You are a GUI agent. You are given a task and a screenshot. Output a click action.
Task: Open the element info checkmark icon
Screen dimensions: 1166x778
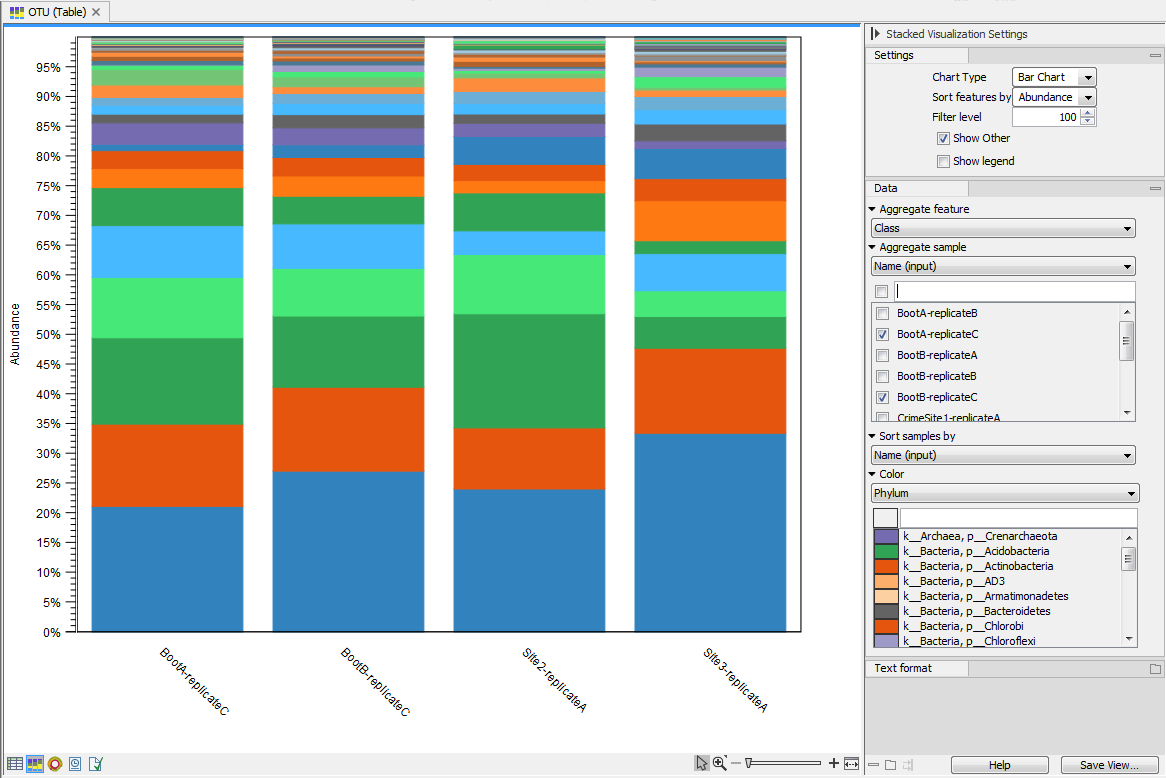(95, 764)
